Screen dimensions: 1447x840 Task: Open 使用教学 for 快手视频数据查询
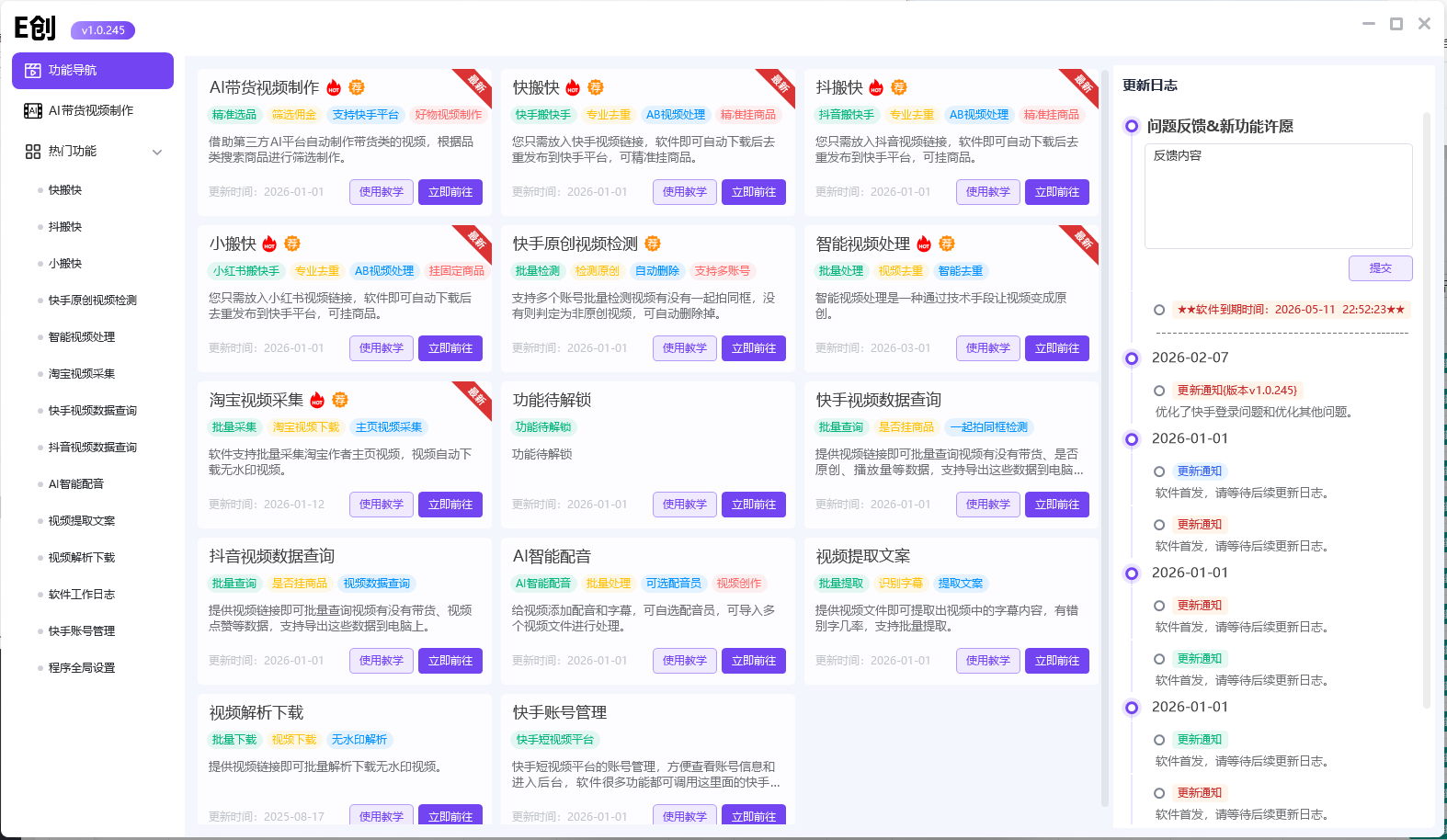[x=988, y=505]
